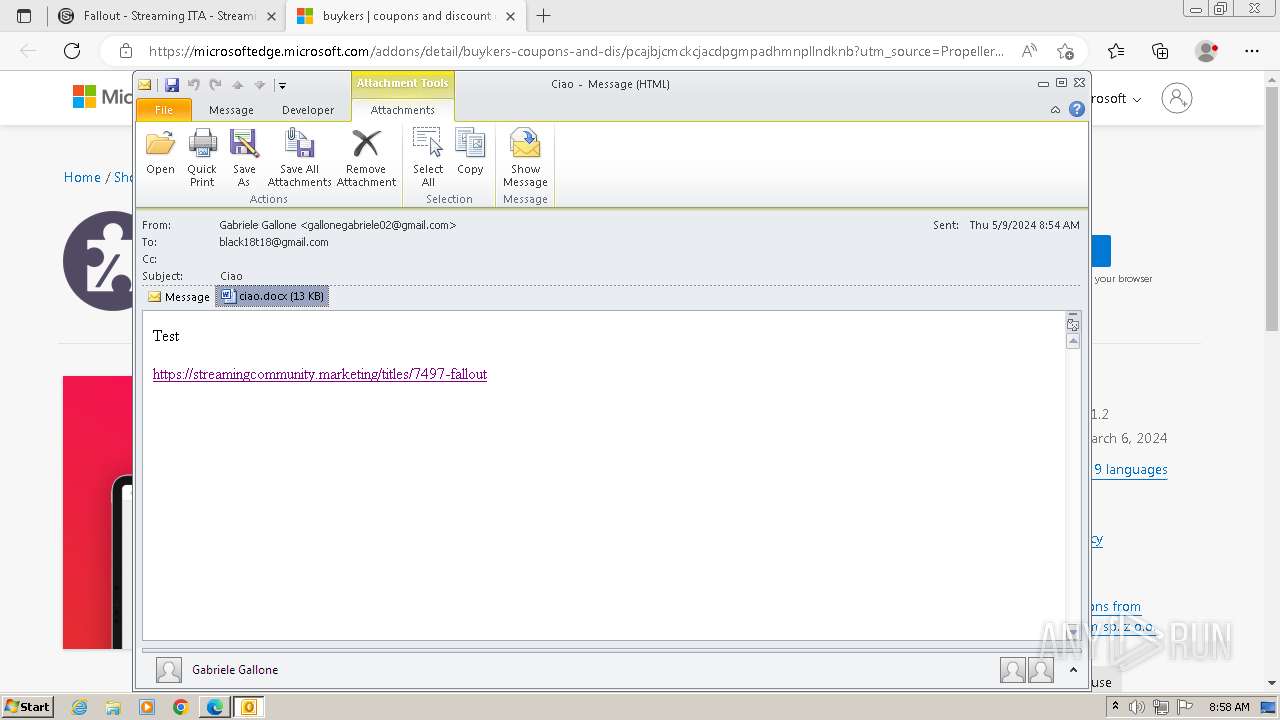The width and height of the screenshot is (1280, 720).
Task: Redo using the quick access toolbar arrow
Action: [215, 85]
